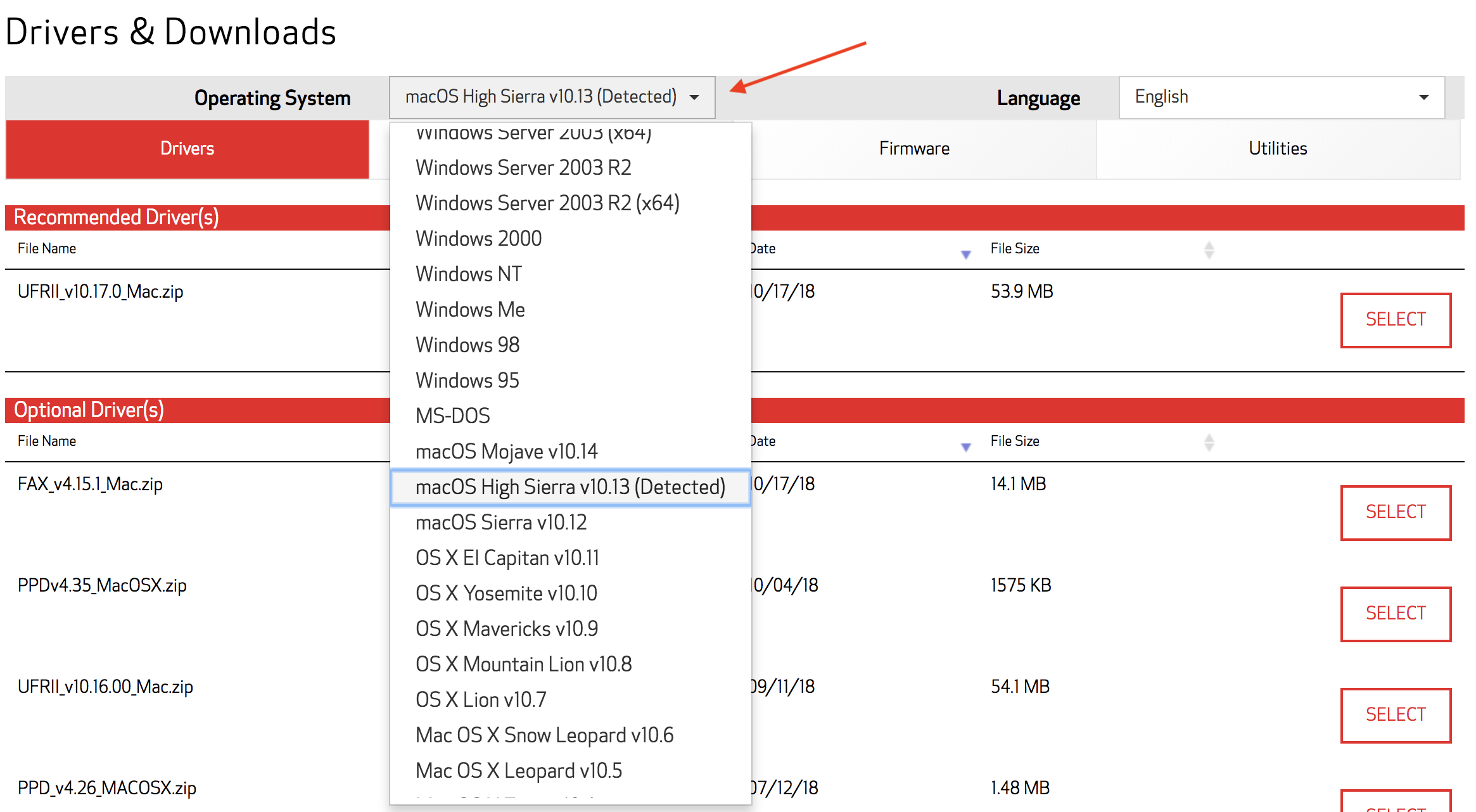
Task: Choose Windows 95 from the list
Action: [570, 381]
